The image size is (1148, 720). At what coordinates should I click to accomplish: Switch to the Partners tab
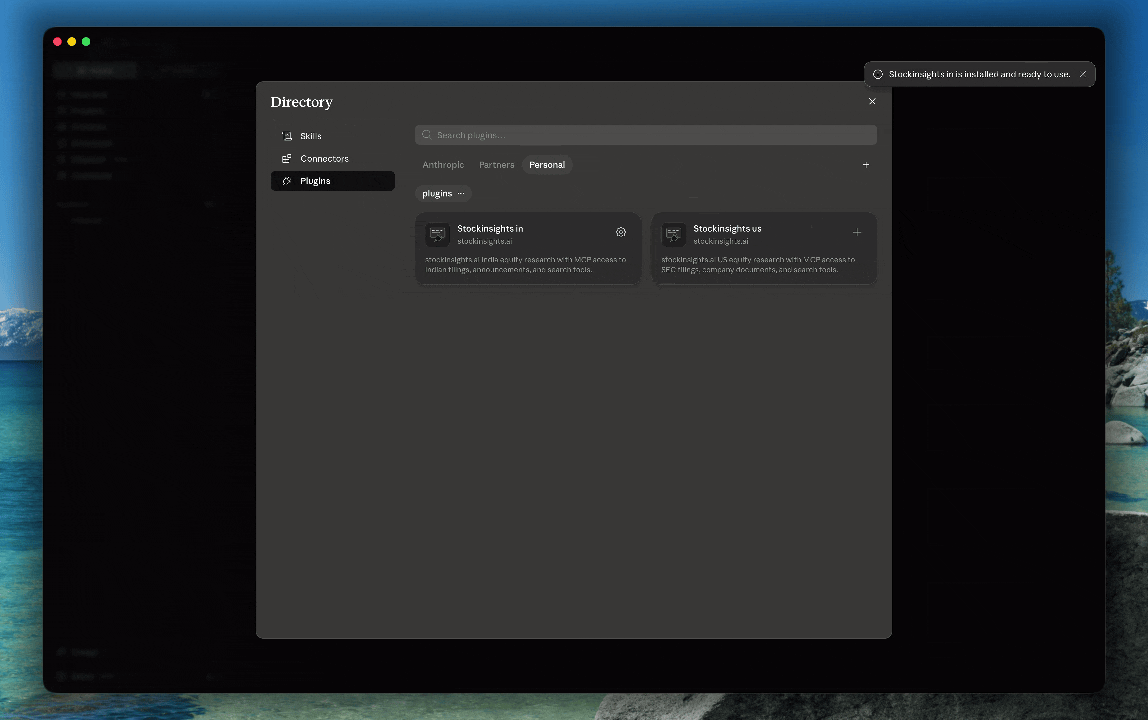[x=496, y=165]
